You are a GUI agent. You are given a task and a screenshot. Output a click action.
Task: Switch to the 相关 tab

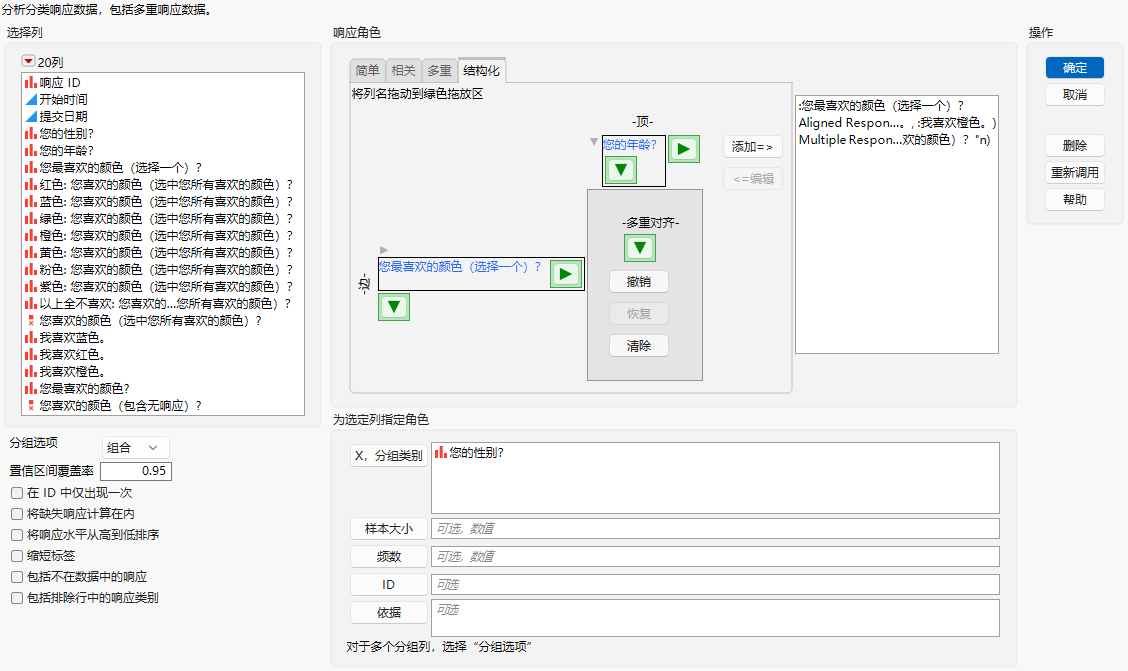(404, 70)
